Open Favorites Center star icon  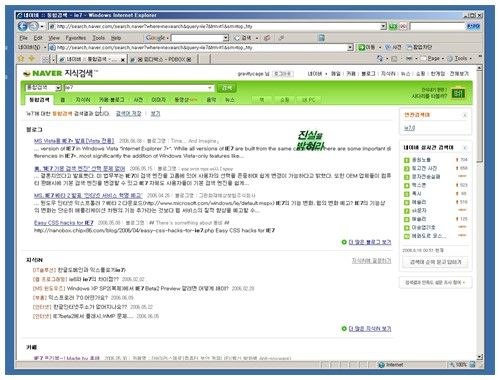(x=21, y=59)
